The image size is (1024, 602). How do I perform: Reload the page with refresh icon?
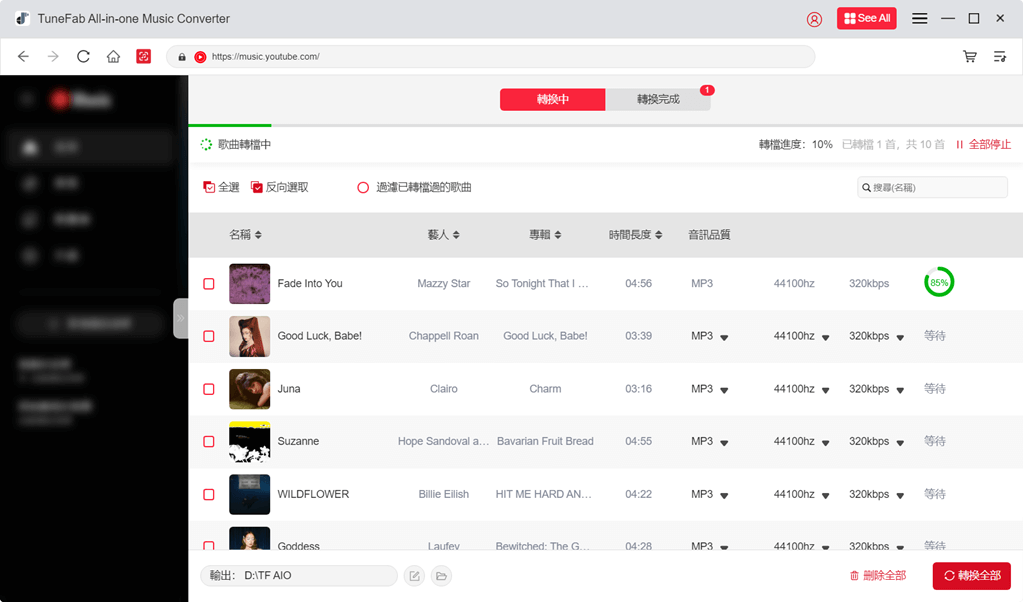point(83,57)
